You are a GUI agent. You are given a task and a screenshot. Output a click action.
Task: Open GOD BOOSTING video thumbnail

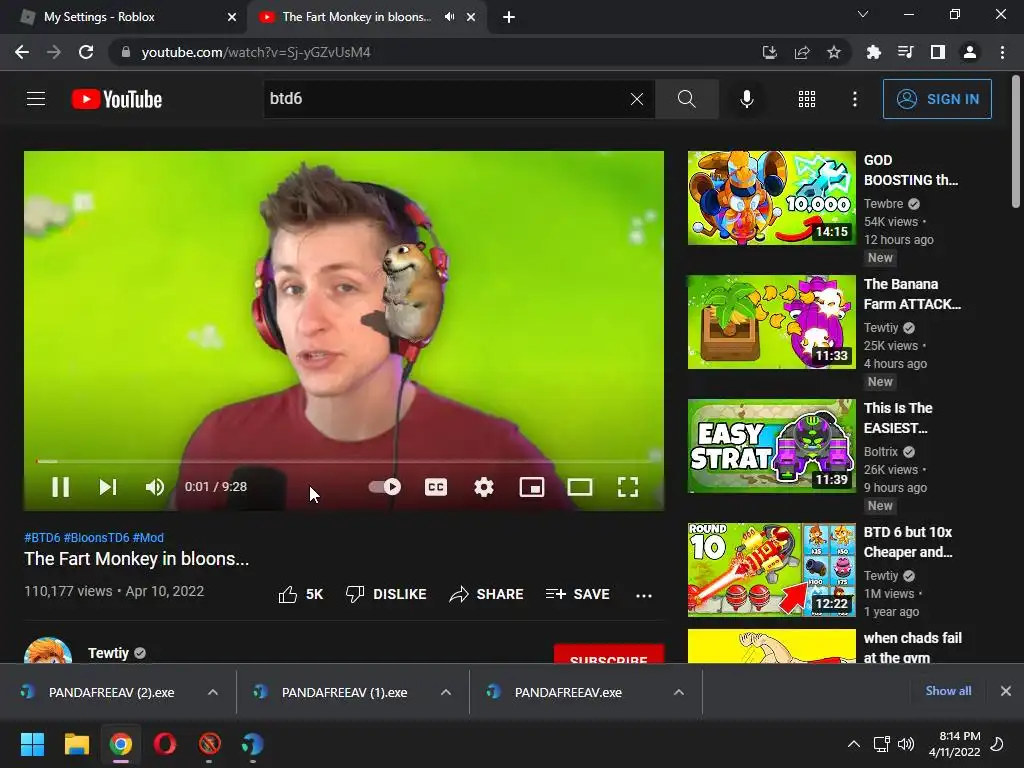(x=771, y=198)
